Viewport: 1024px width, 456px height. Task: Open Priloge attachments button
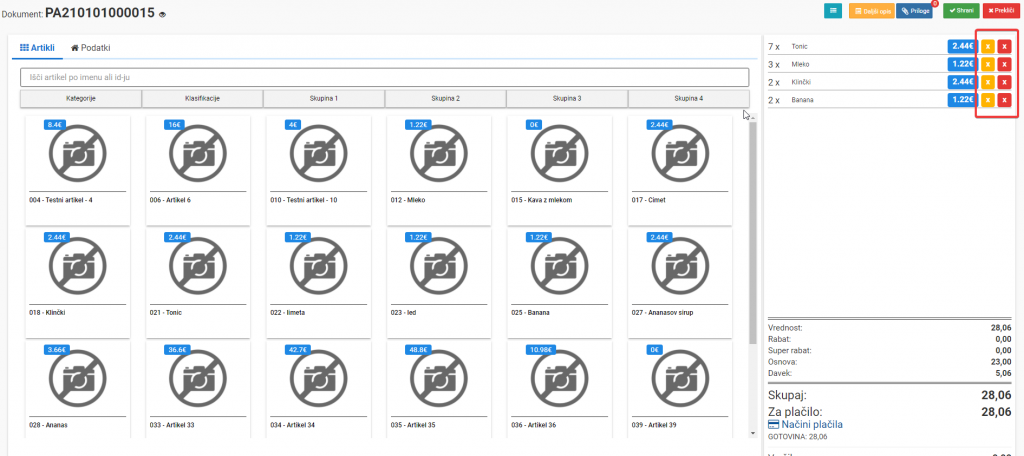pos(914,10)
